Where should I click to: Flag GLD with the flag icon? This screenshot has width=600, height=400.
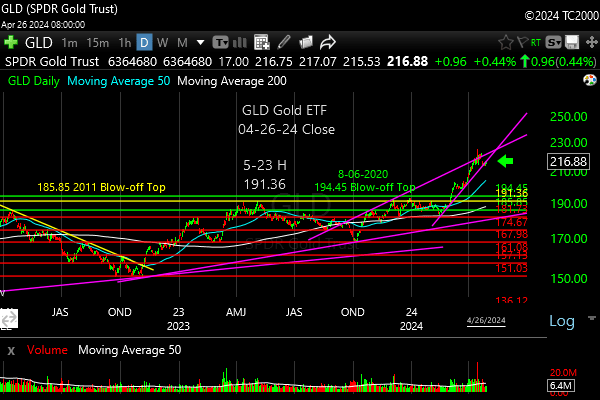522,42
